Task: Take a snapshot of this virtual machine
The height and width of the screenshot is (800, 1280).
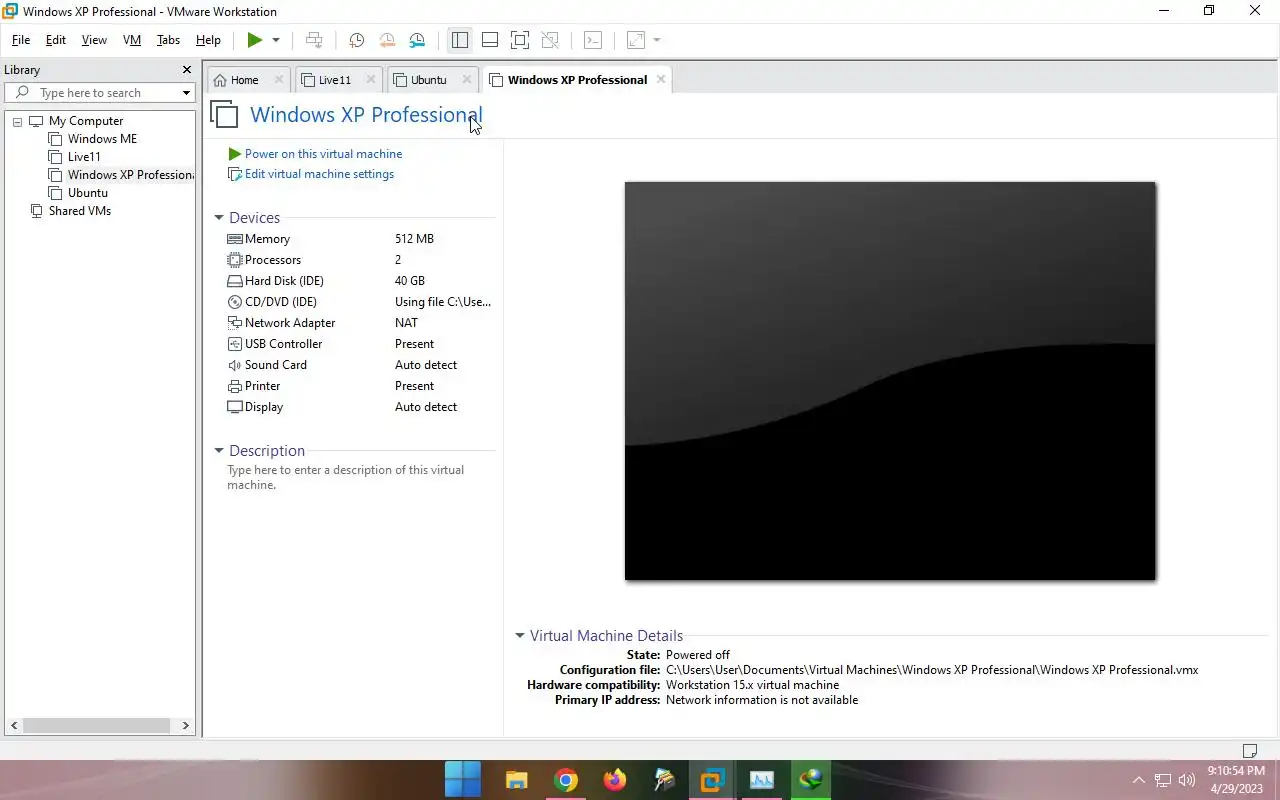Action: click(356, 40)
